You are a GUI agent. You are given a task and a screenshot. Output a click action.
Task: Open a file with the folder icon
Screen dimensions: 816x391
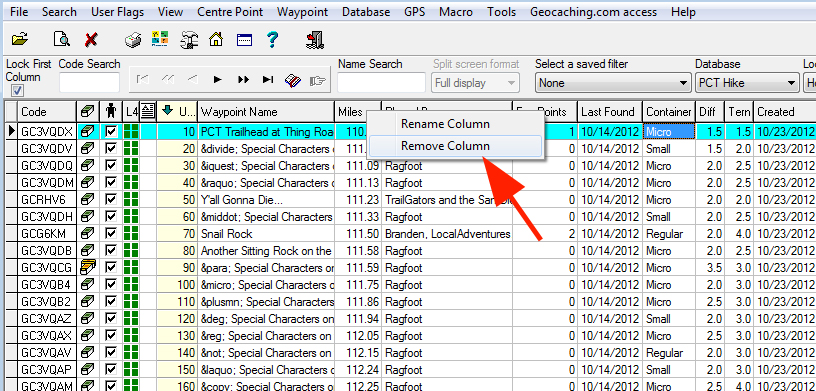click(x=20, y=39)
